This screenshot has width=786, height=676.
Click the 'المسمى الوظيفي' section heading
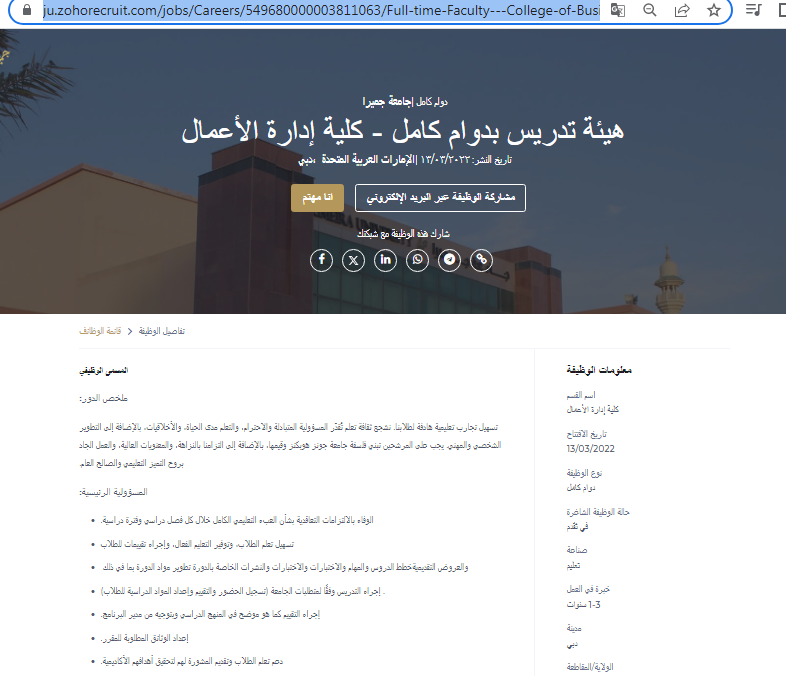pos(104,370)
